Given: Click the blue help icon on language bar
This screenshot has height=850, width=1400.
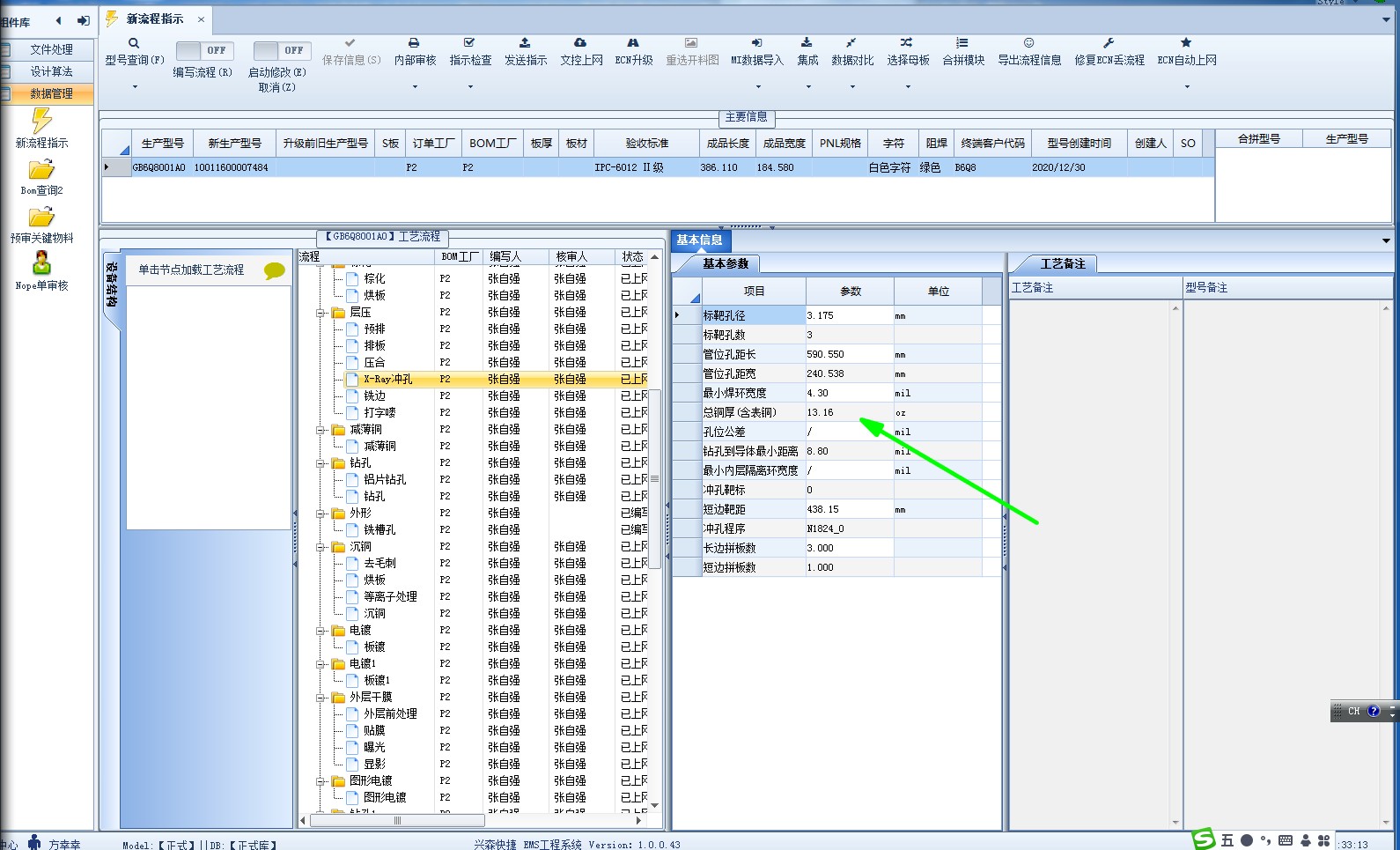Looking at the screenshot, I should point(1374,711).
